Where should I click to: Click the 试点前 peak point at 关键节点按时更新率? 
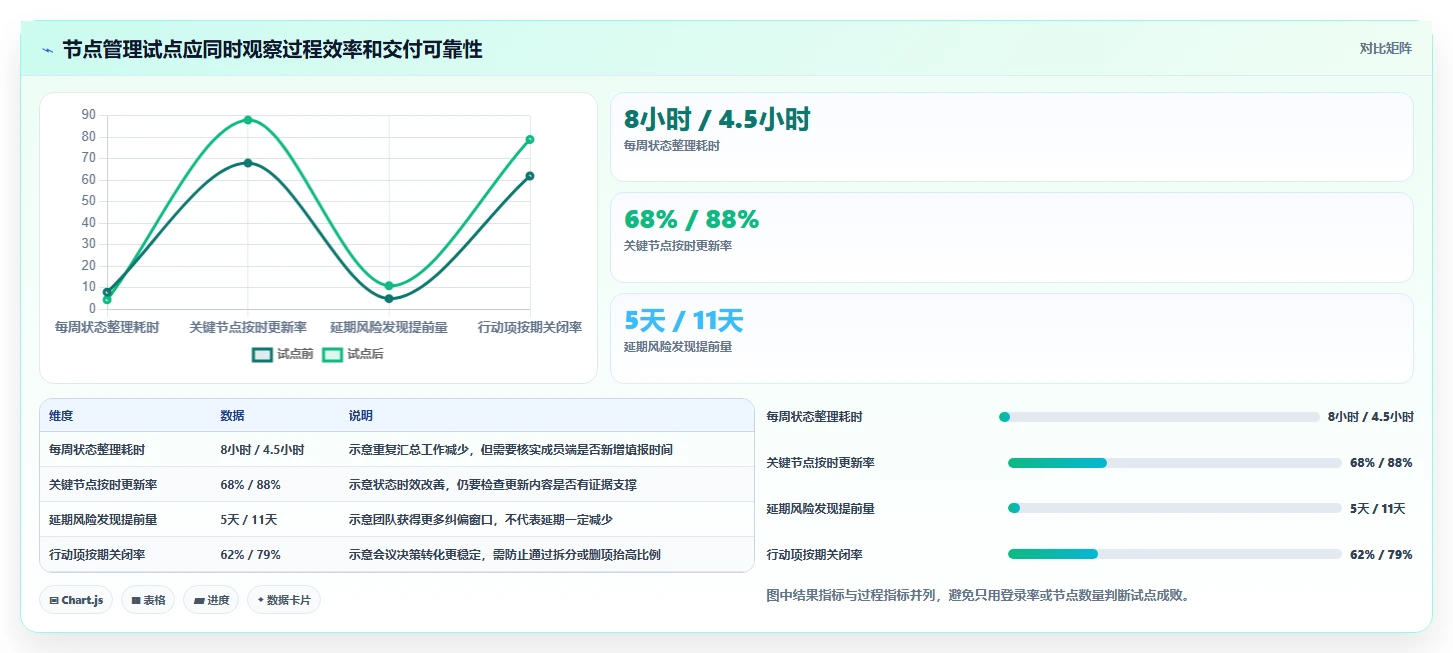(248, 163)
